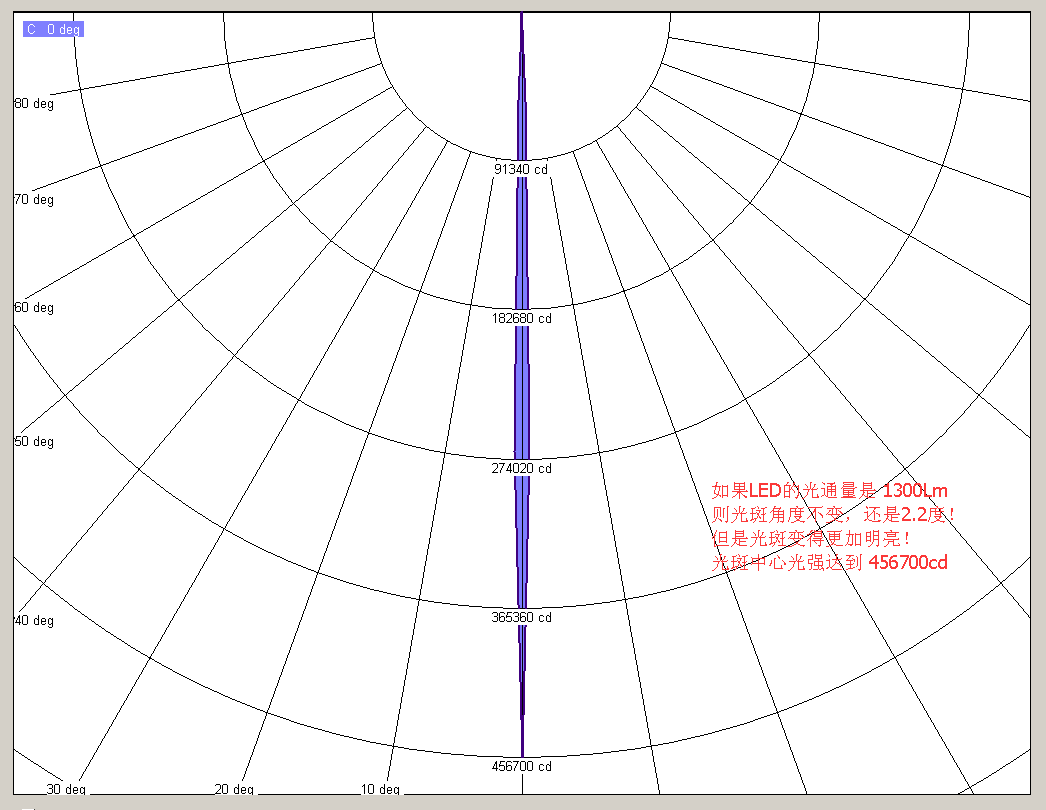Click the 274020 cd axis label
Image resolution: width=1046 pixels, height=810 pixels.
[x=520, y=468]
